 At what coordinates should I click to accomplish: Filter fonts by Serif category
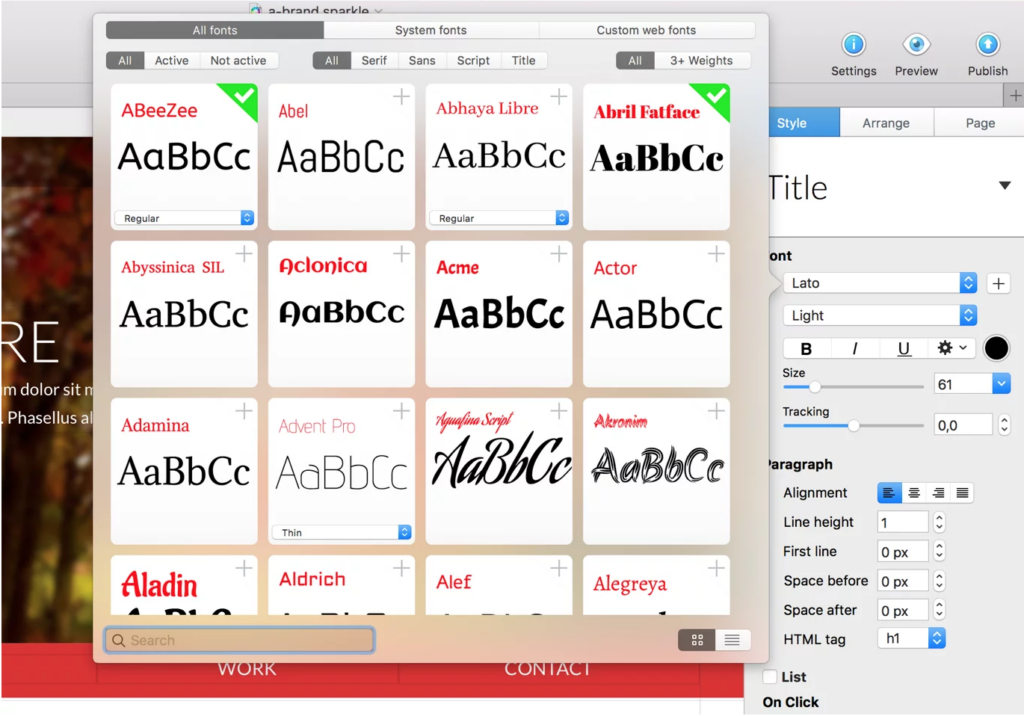click(374, 61)
